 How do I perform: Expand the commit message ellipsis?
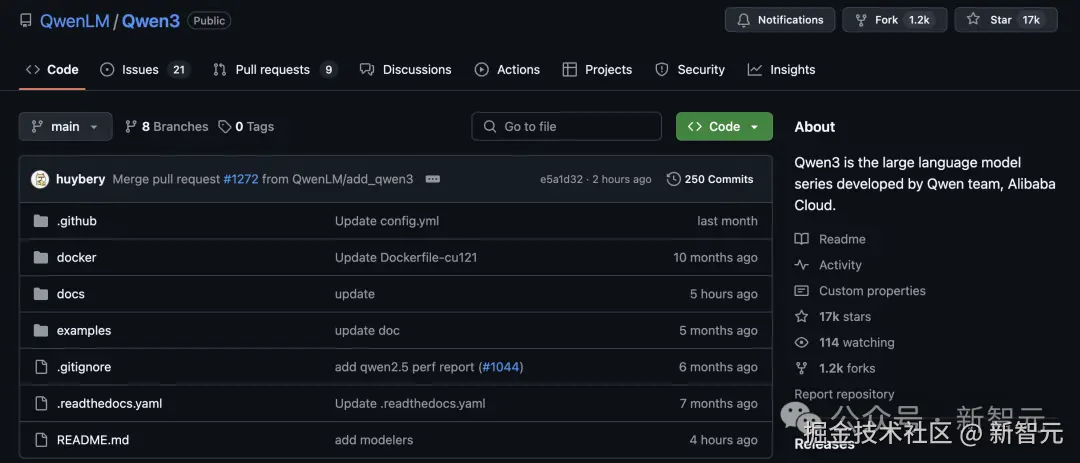tap(433, 179)
